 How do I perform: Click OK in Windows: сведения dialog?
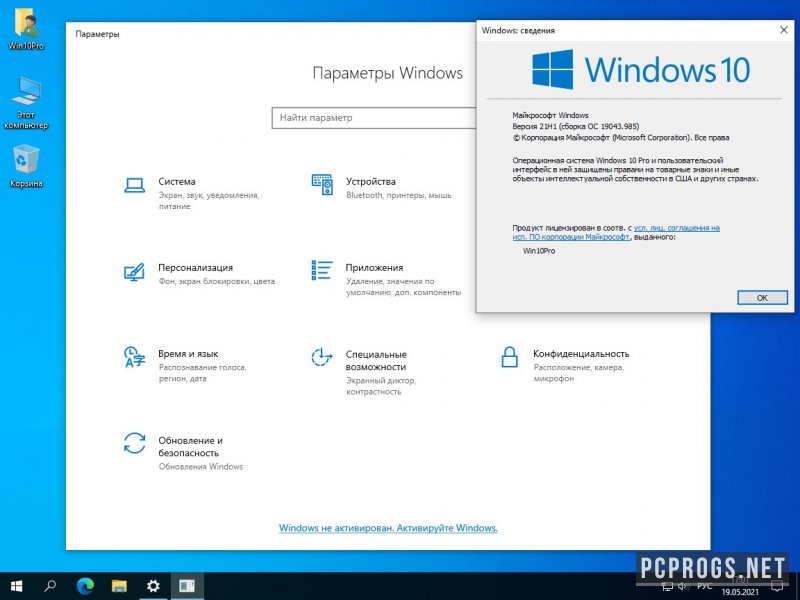(x=762, y=298)
